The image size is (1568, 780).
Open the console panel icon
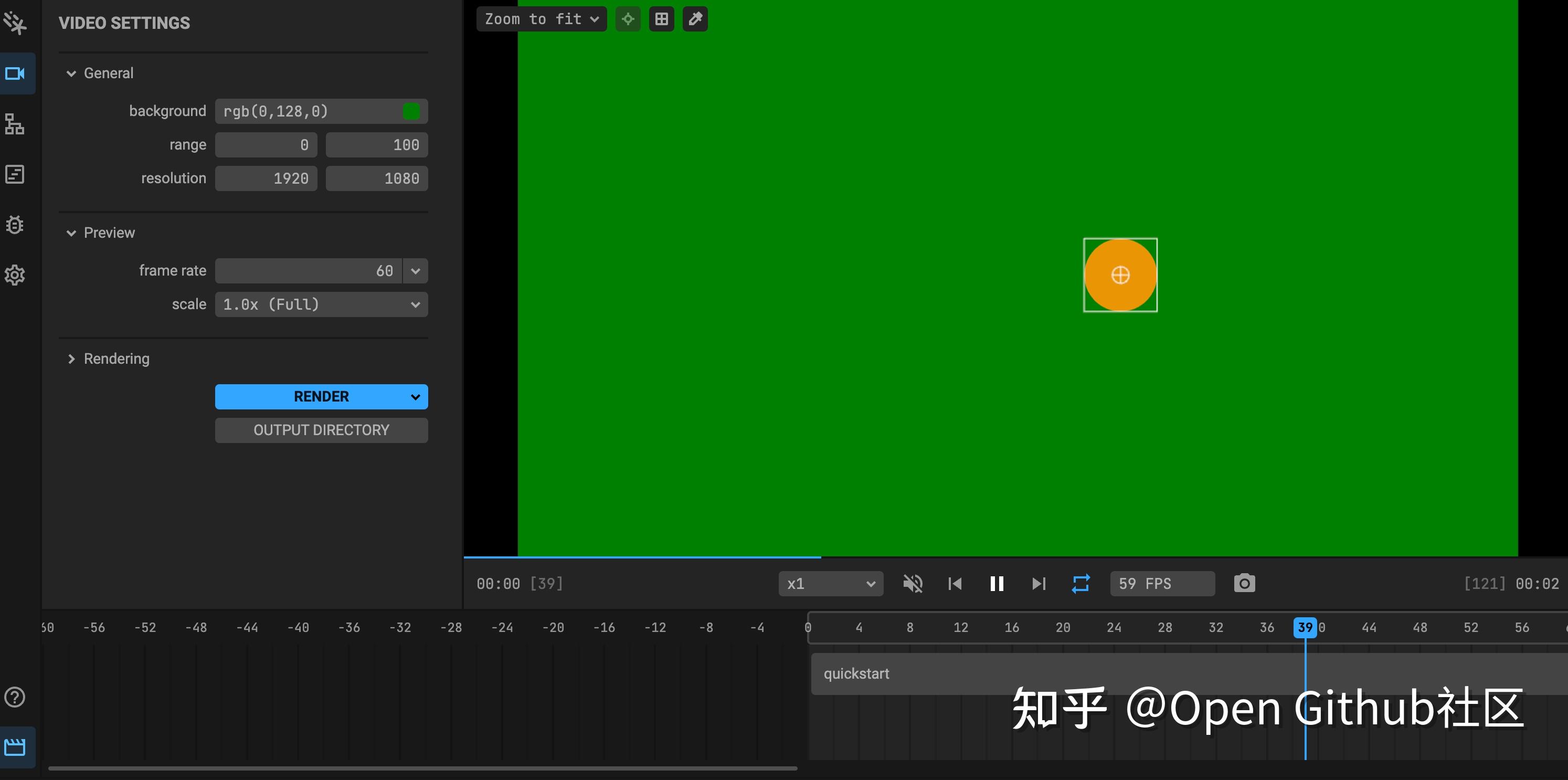(16, 175)
